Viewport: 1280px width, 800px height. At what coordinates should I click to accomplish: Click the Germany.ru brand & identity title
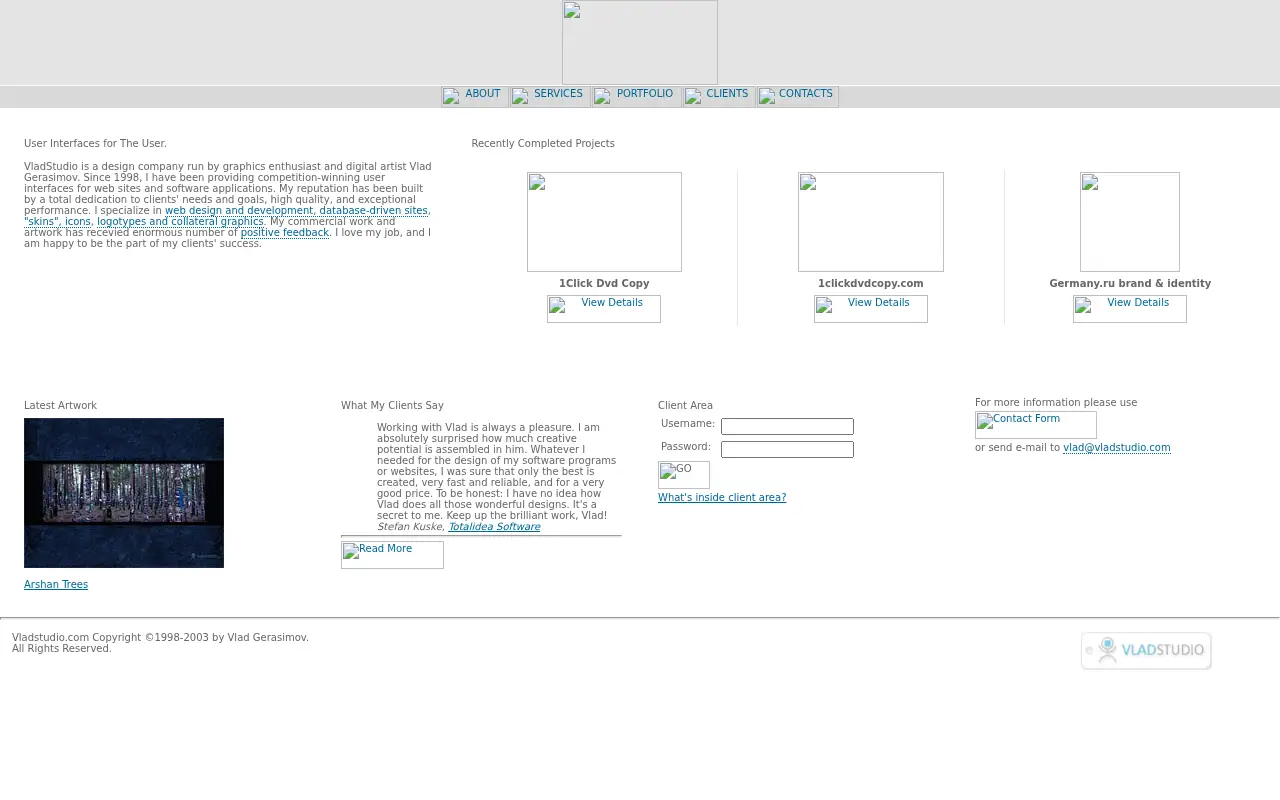1130,284
